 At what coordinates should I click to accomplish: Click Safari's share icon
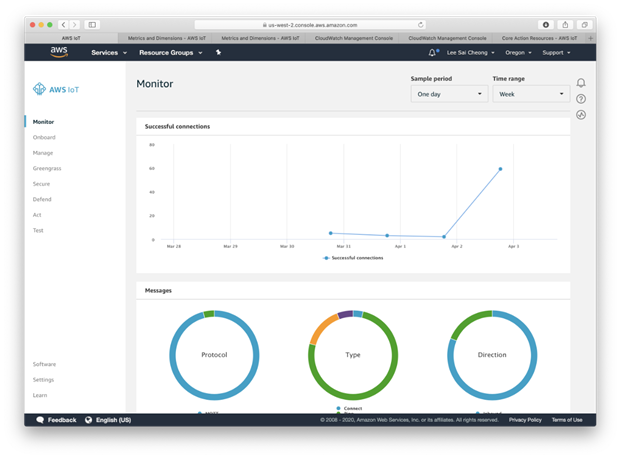tap(565, 25)
